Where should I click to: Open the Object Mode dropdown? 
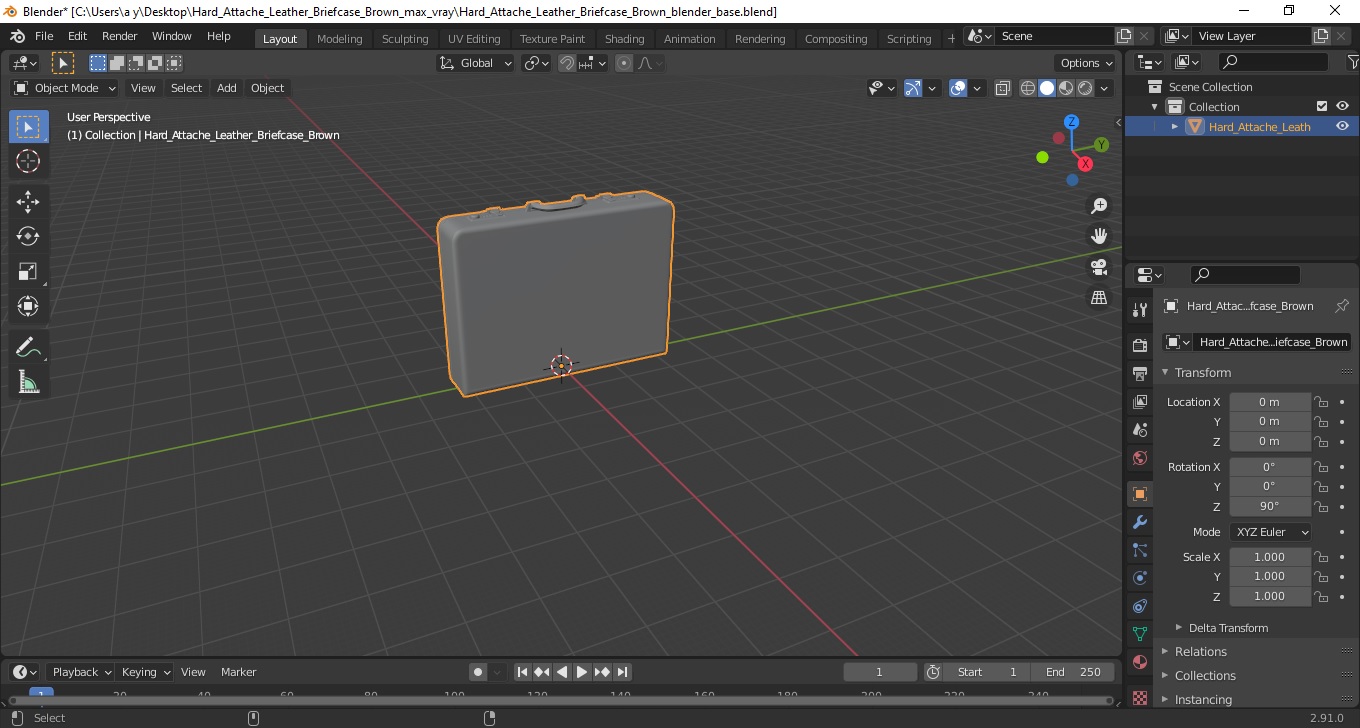(64, 88)
